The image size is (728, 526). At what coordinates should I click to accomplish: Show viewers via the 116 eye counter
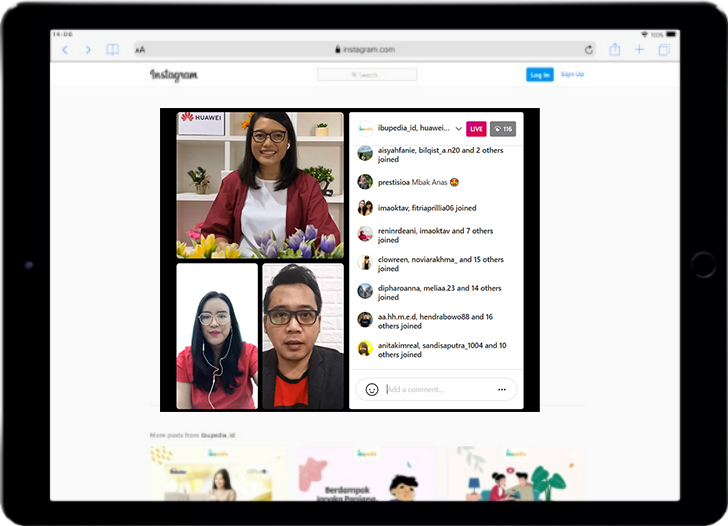503,129
